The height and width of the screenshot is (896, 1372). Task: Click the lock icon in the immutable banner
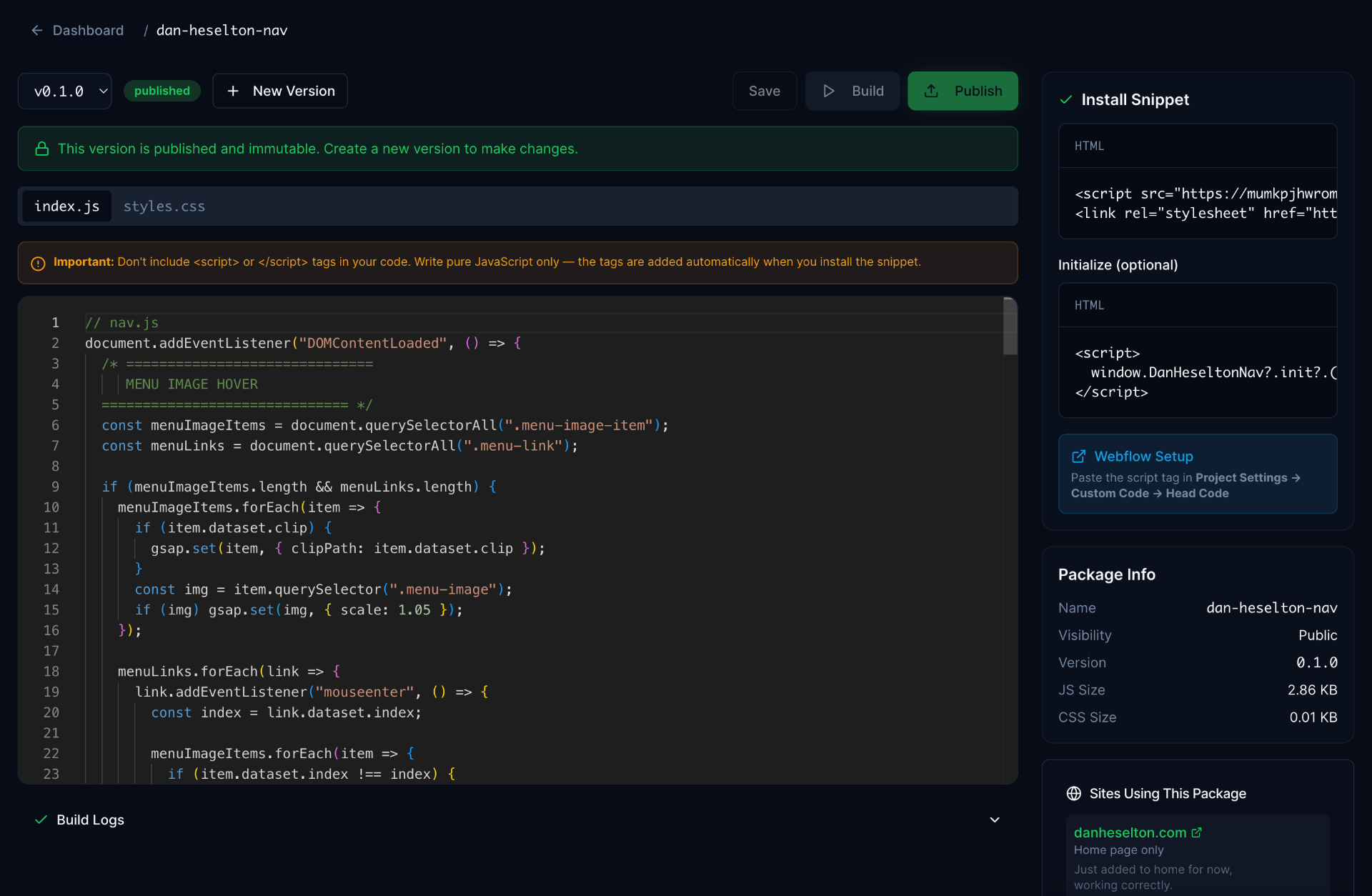click(42, 149)
